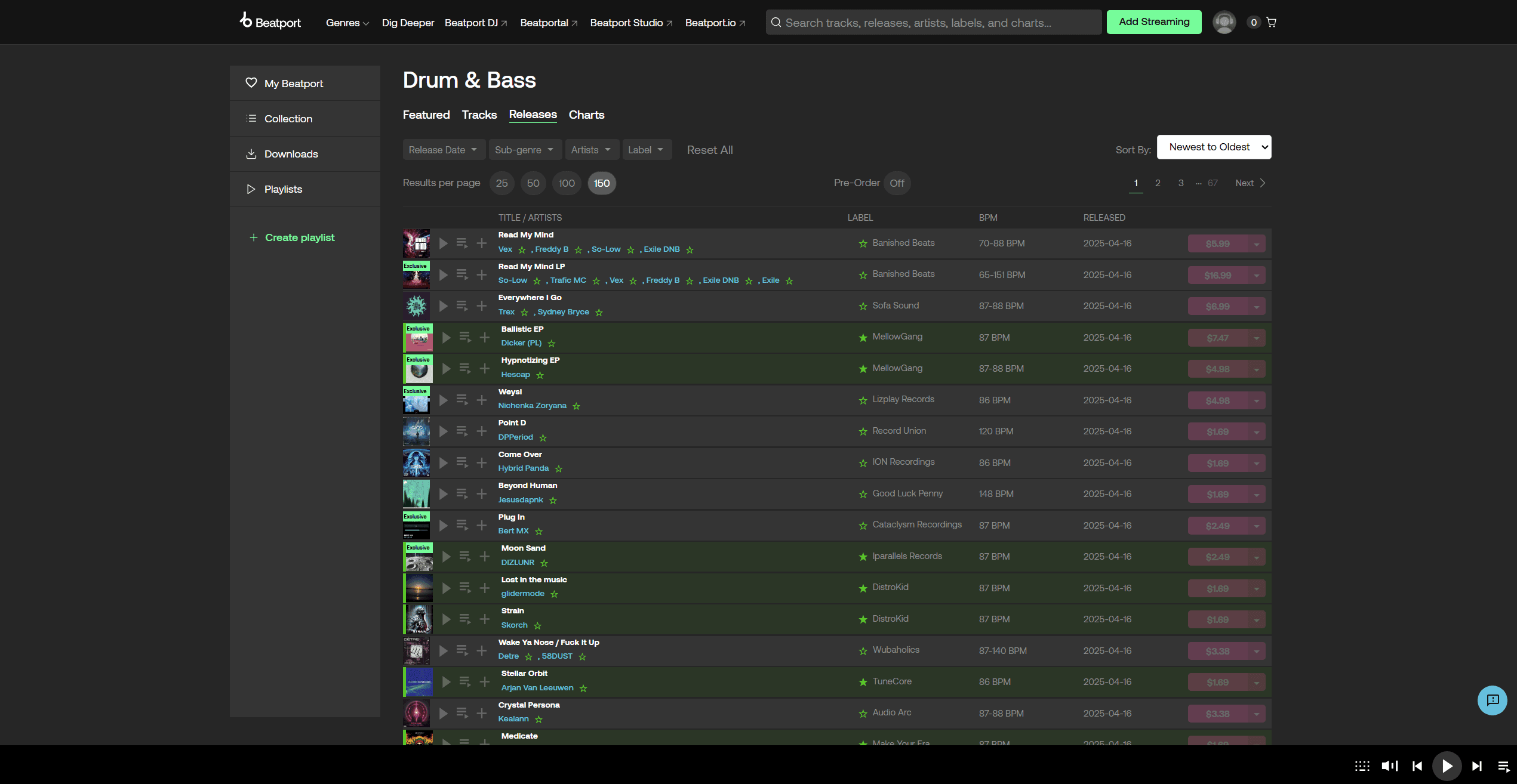Viewport: 1517px width, 784px height.
Task: Click Create playlist
Action: (x=292, y=237)
